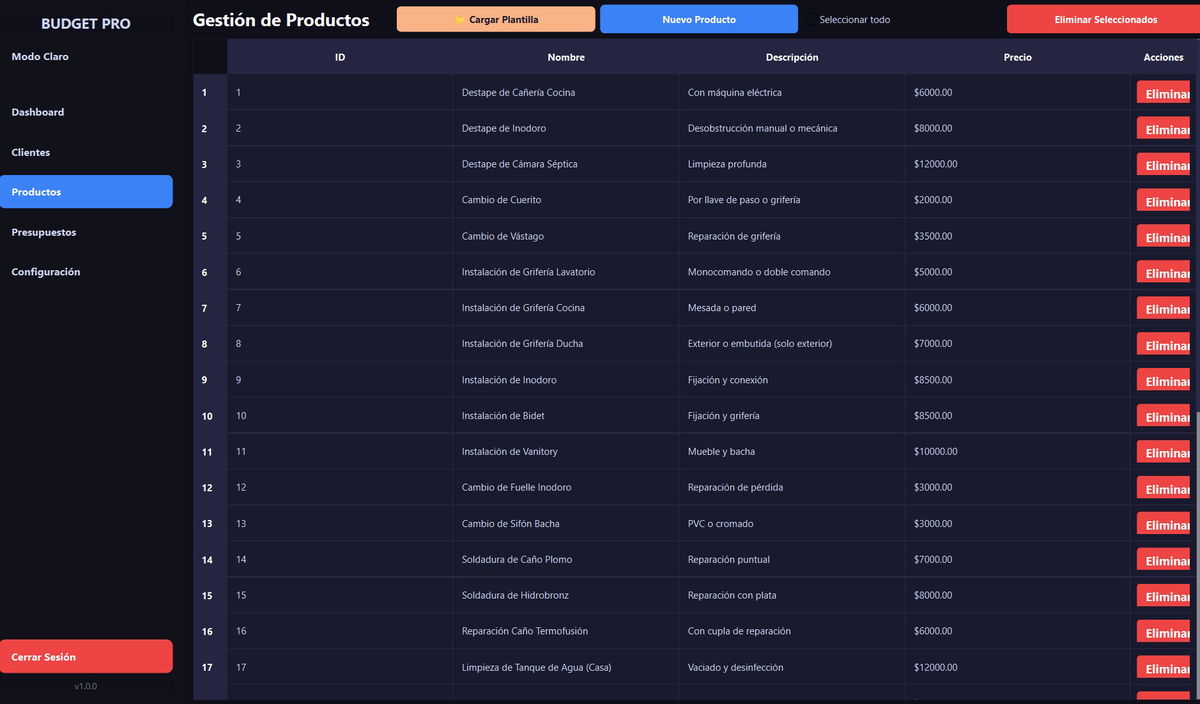Click the Cerrar Sesión button
1200x704 pixels.
coord(86,657)
